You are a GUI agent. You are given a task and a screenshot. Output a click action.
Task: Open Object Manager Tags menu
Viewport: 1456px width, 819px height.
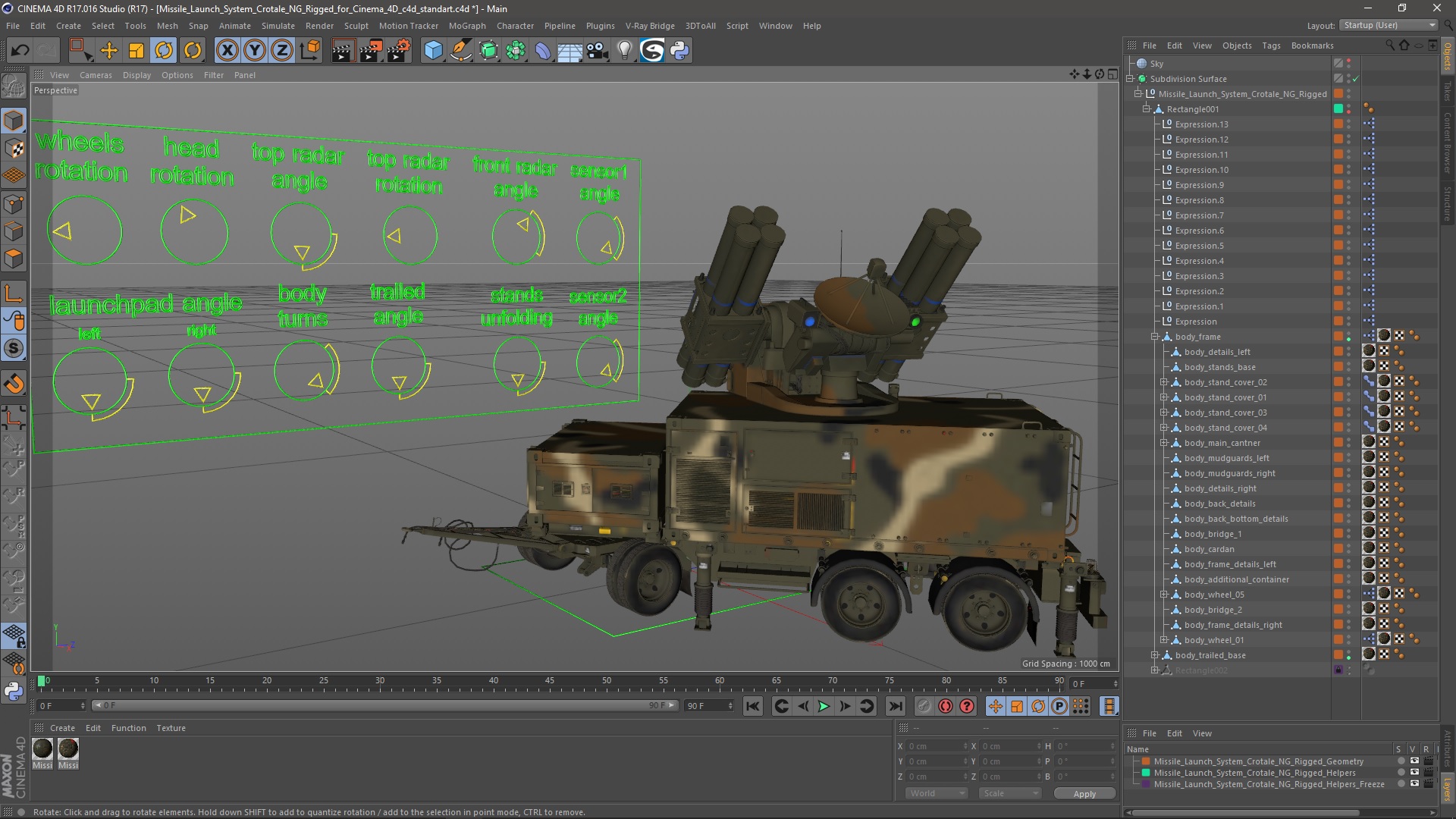tap(1271, 45)
